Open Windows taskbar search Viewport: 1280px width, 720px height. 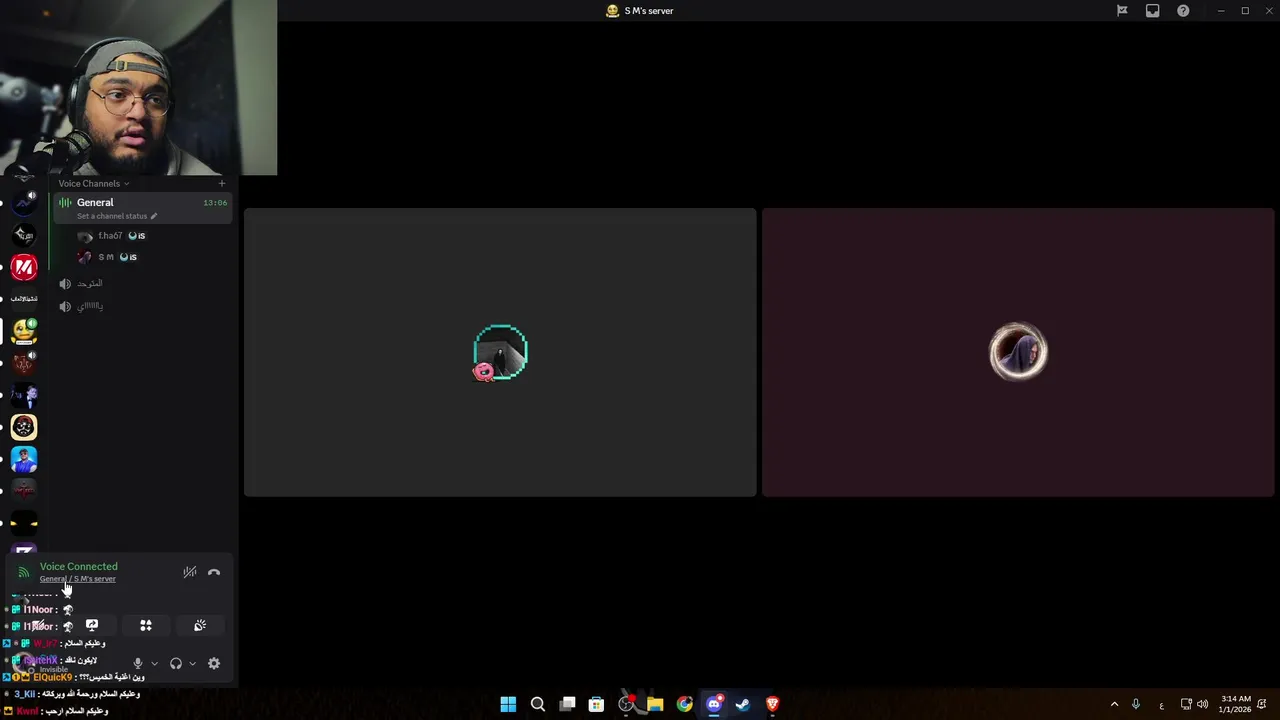tap(538, 704)
